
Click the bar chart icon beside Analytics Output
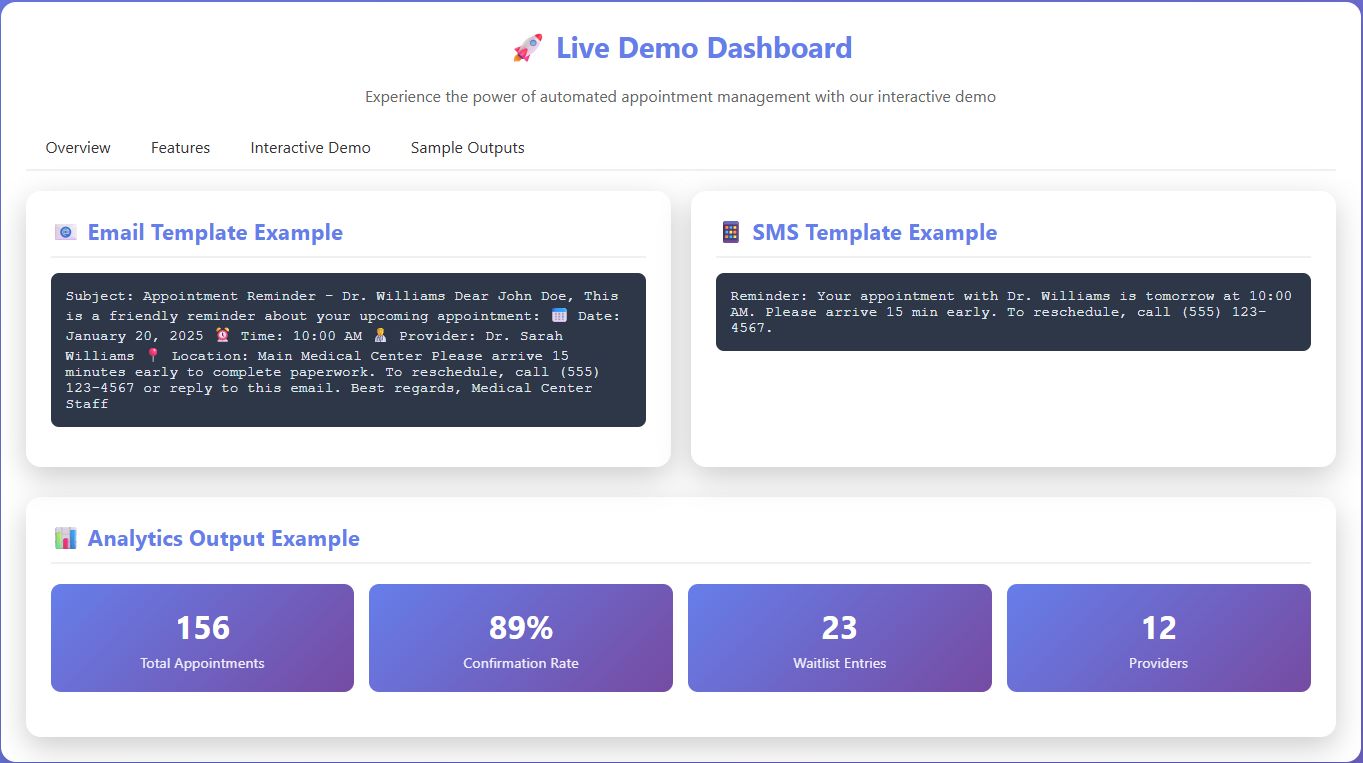[x=65, y=539]
